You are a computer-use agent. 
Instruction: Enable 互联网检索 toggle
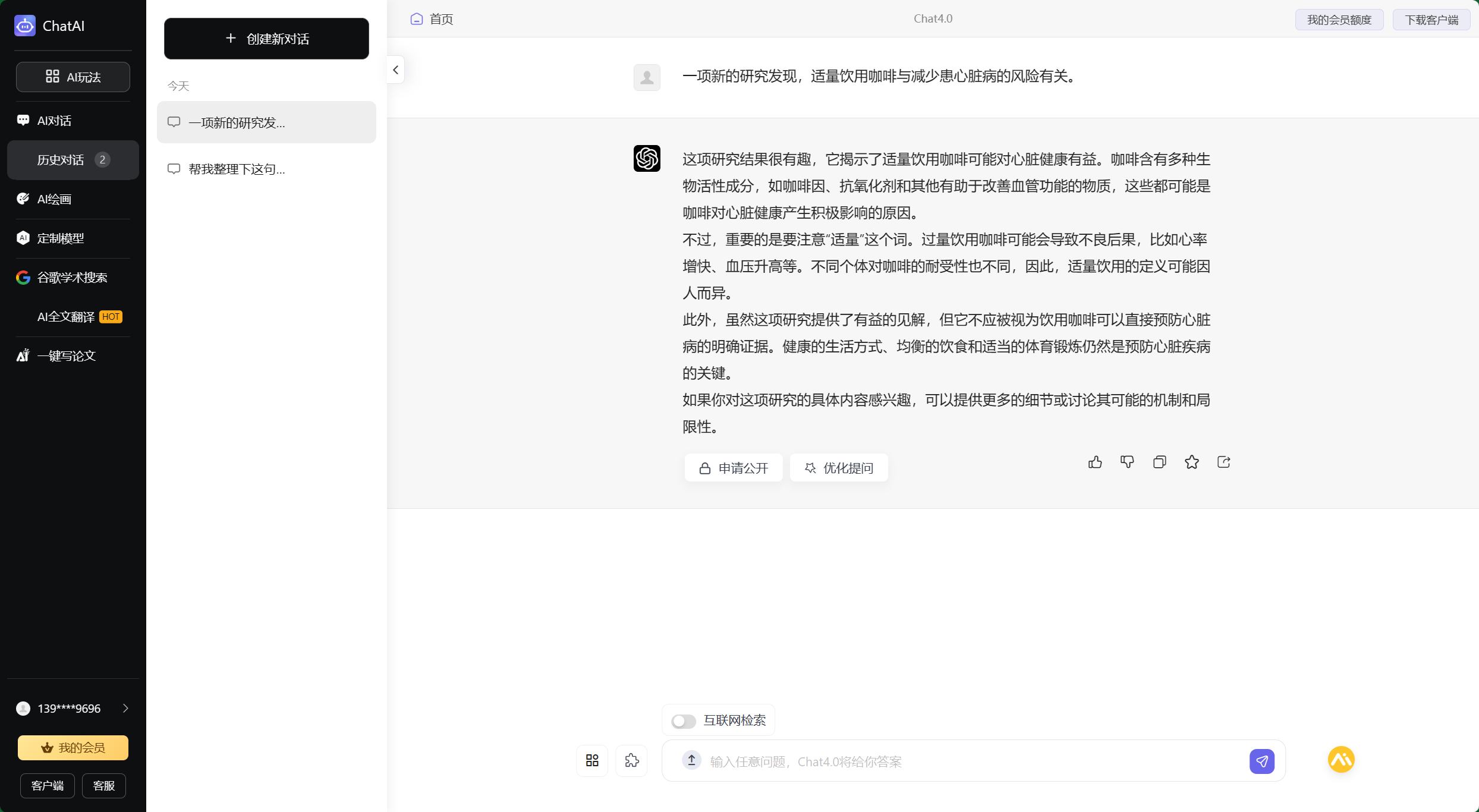tap(683, 720)
